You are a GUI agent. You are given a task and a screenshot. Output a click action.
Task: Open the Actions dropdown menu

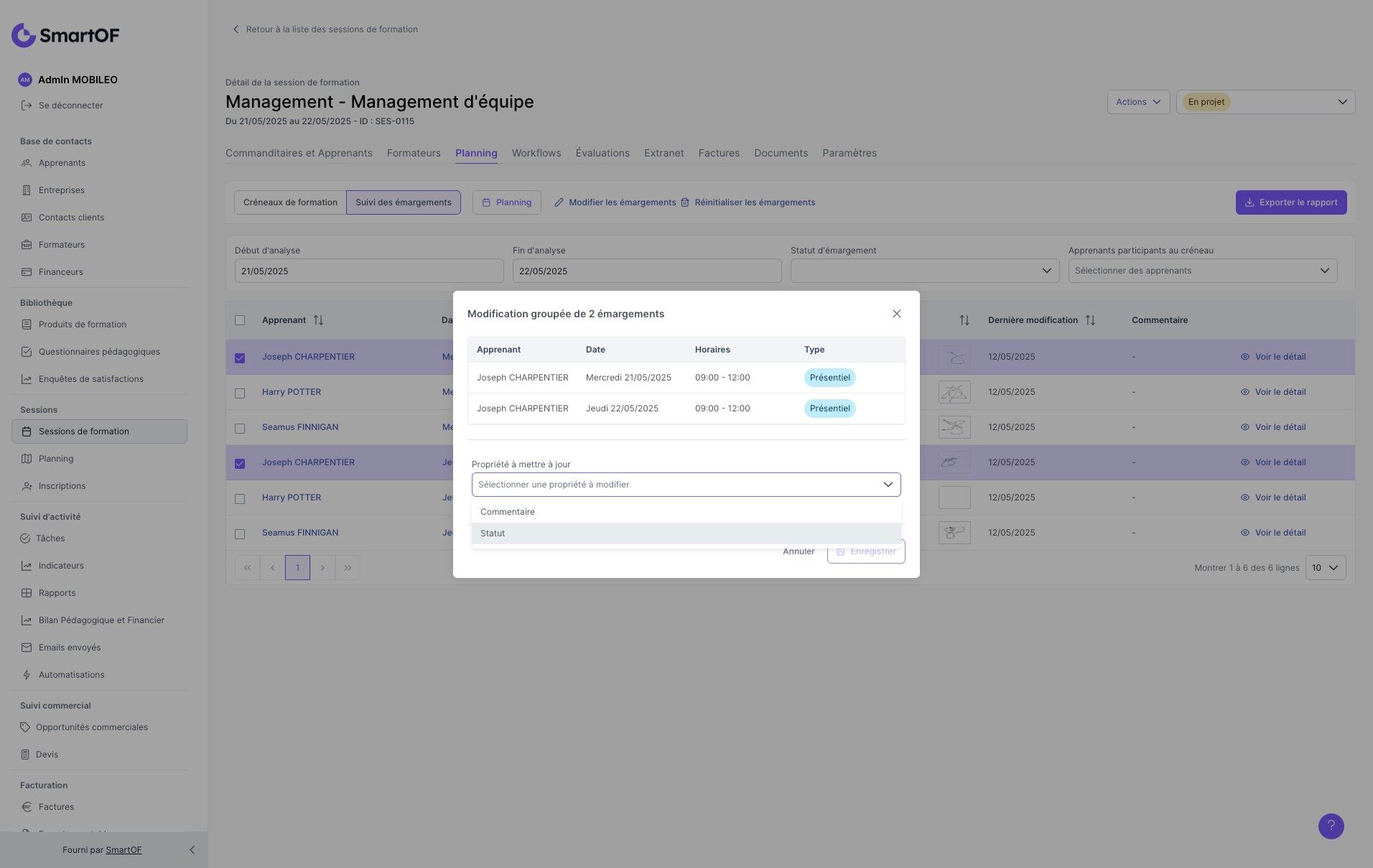(1137, 102)
